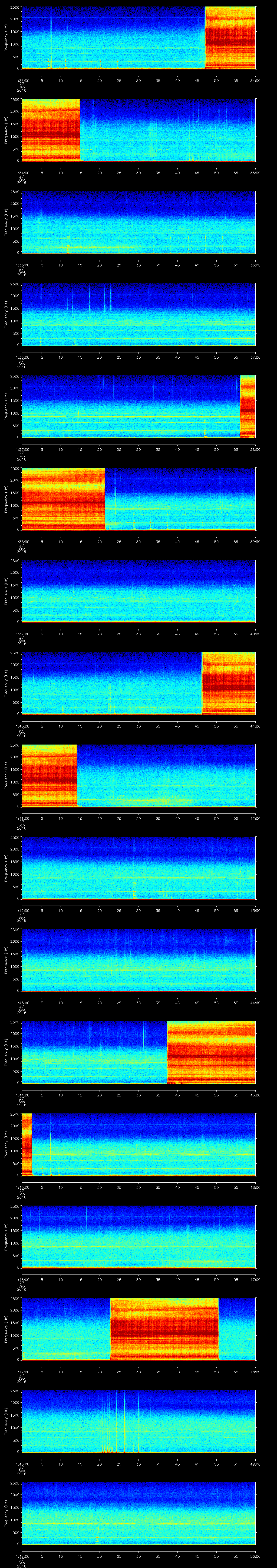Select the central red burst in the 1:47 spectrogram
Image resolution: width=277 pixels, height=1568 pixels.
pos(164,1328)
